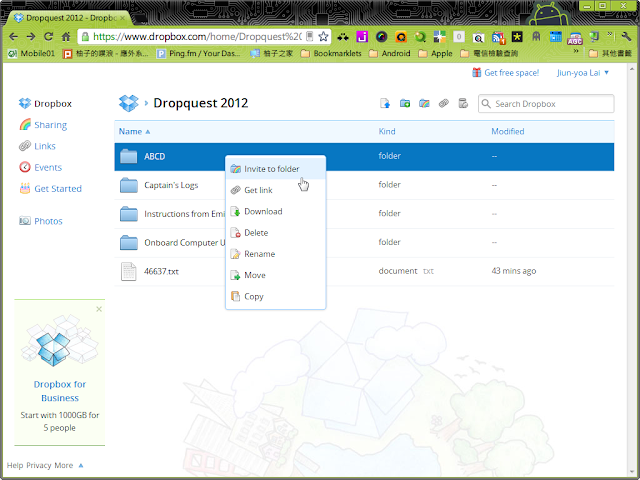Viewport: 640px width, 480px height.
Task: Choose Download from context menu
Action: pyautogui.click(x=276, y=211)
